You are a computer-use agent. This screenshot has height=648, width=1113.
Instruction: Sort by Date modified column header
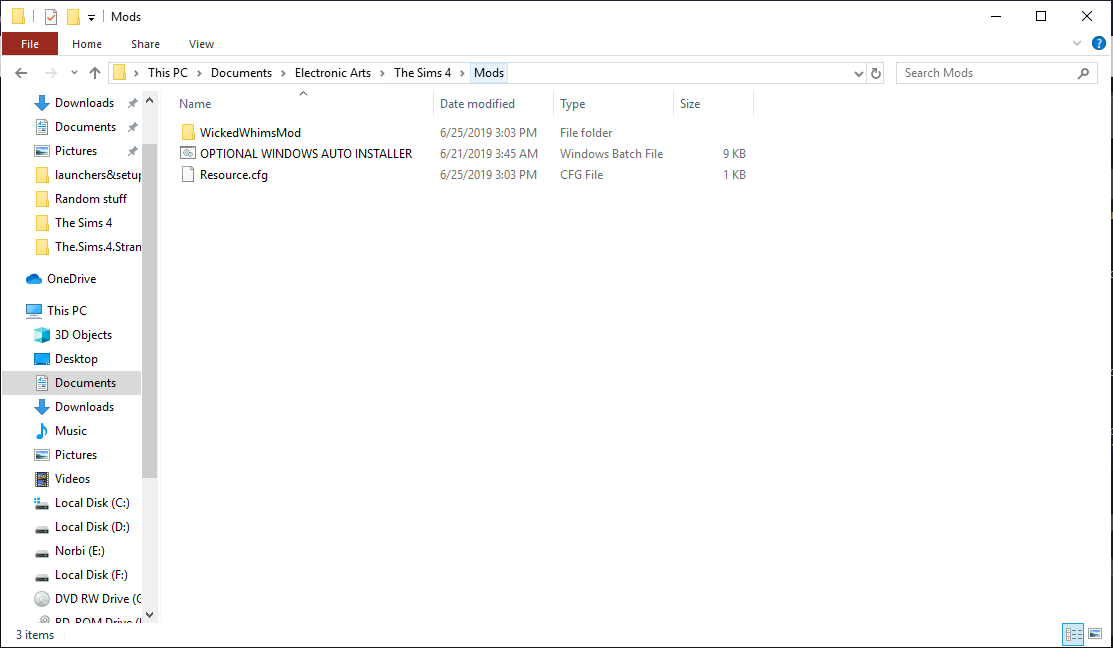(477, 104)
